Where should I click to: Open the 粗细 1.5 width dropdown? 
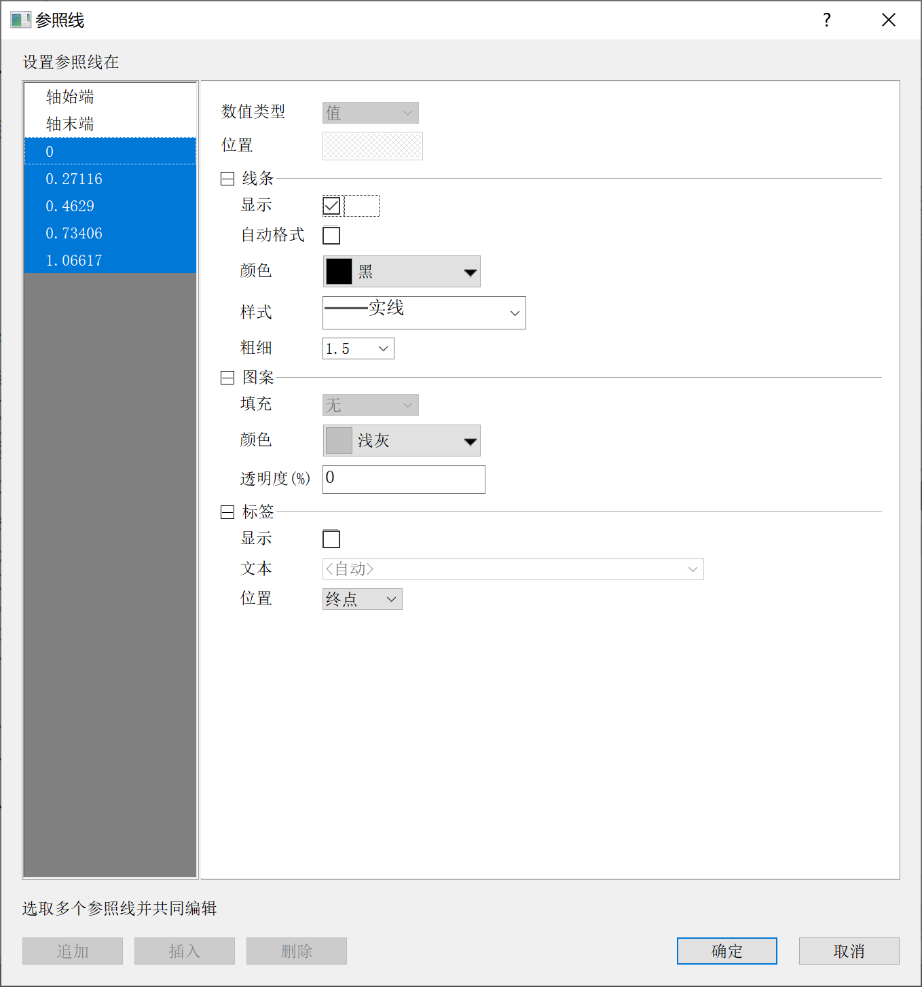(358, 348)
